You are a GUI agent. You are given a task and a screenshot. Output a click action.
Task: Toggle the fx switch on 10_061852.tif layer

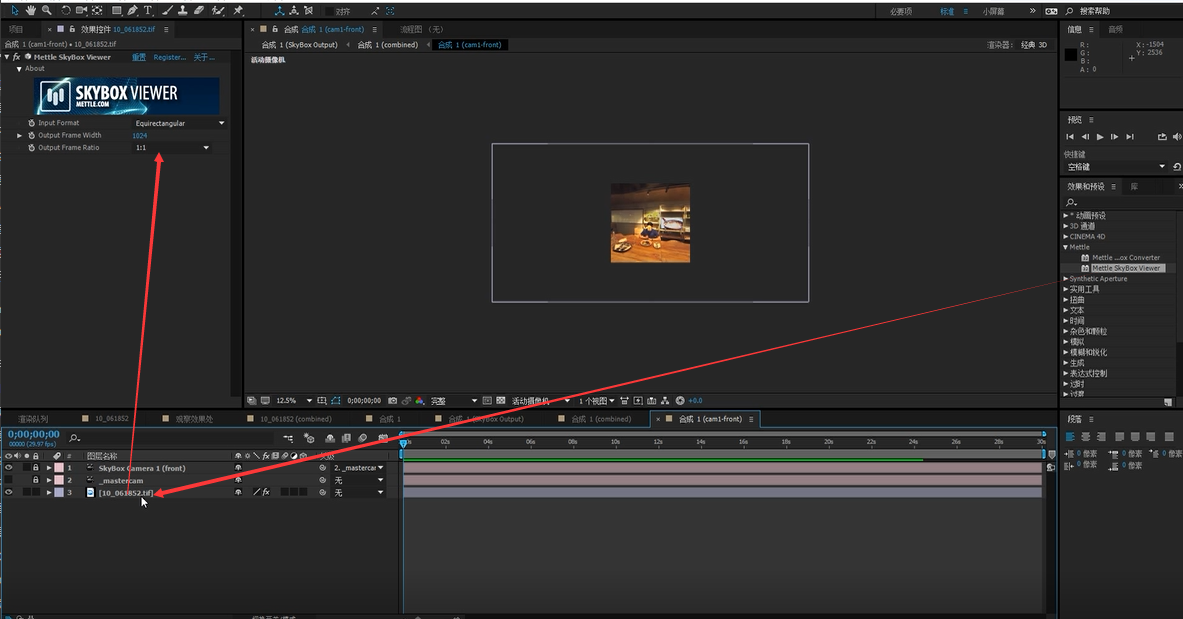266,492
